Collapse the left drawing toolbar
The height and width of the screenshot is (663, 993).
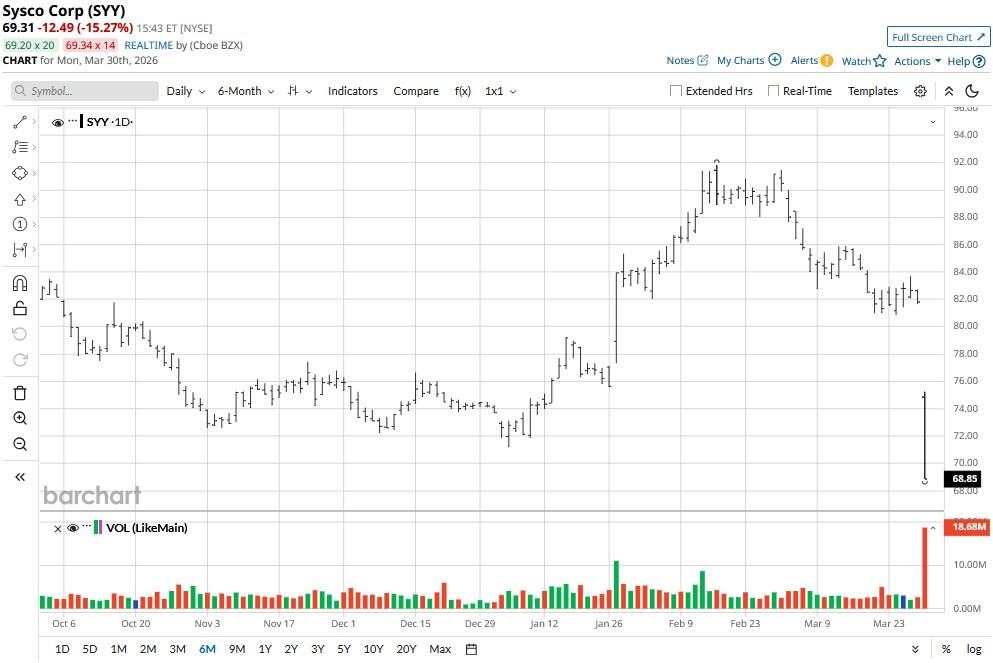(20, 477)
